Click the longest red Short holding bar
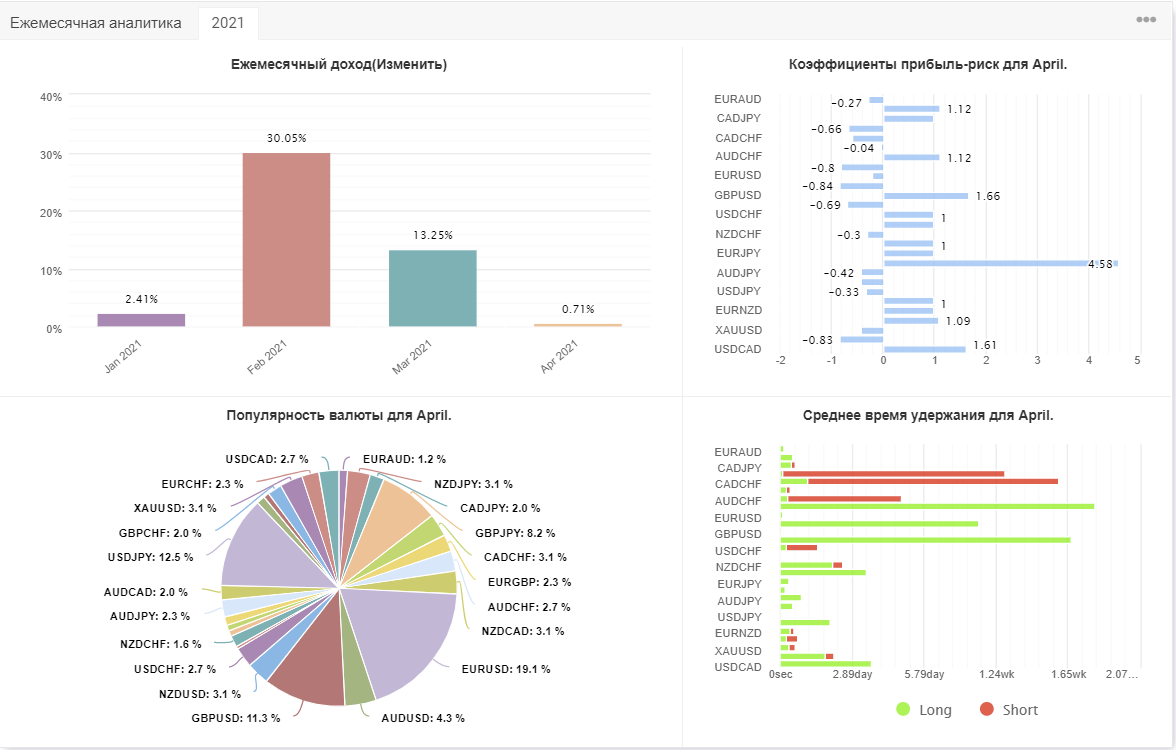1176x750 pixels. click(x=933, y=482)
